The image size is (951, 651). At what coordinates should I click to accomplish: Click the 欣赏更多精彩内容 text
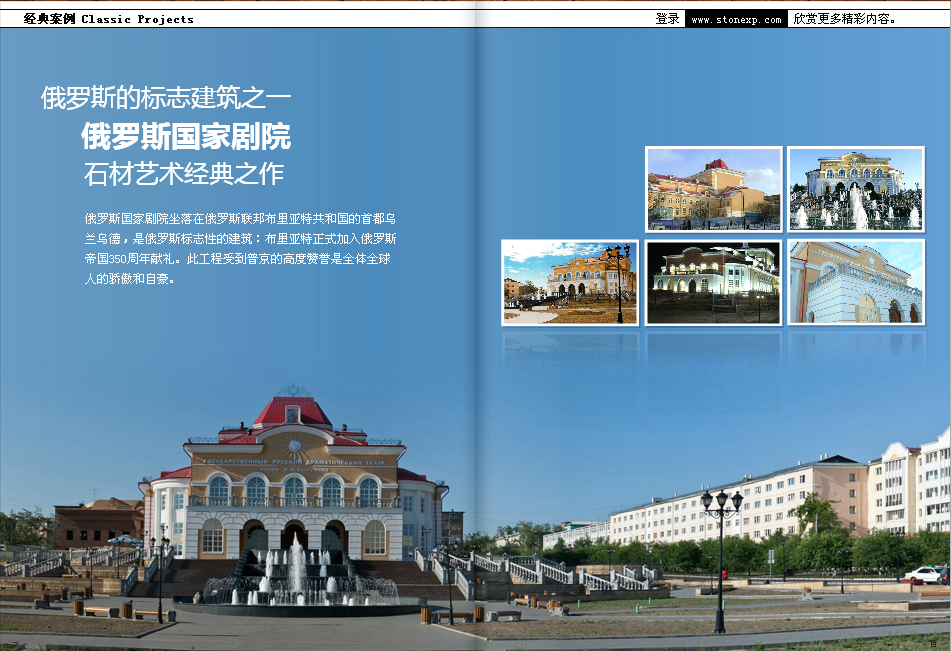click(x=844, y=19)
